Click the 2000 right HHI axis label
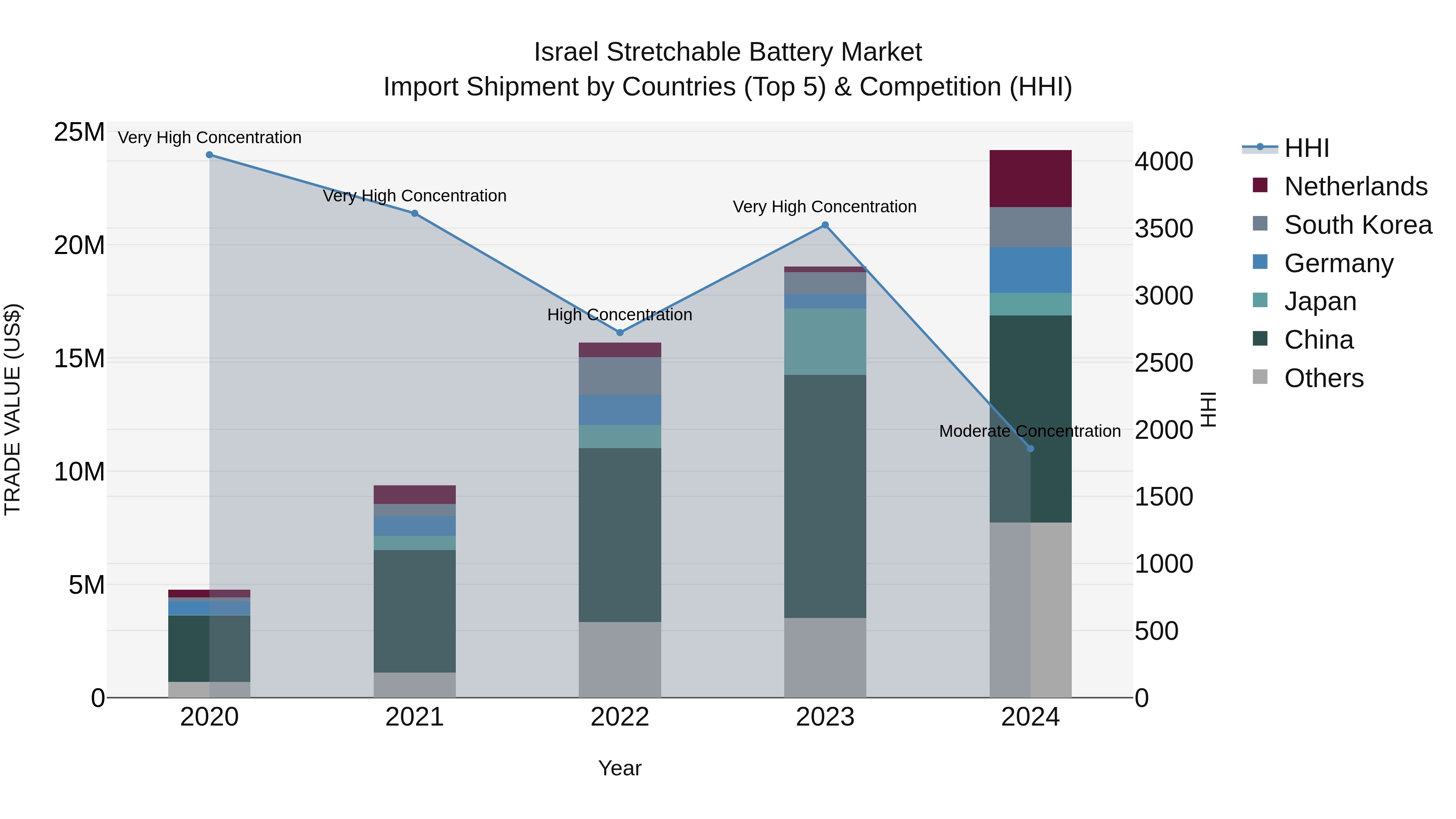This screenshot has height=819, width=1456. (1164, 430)
